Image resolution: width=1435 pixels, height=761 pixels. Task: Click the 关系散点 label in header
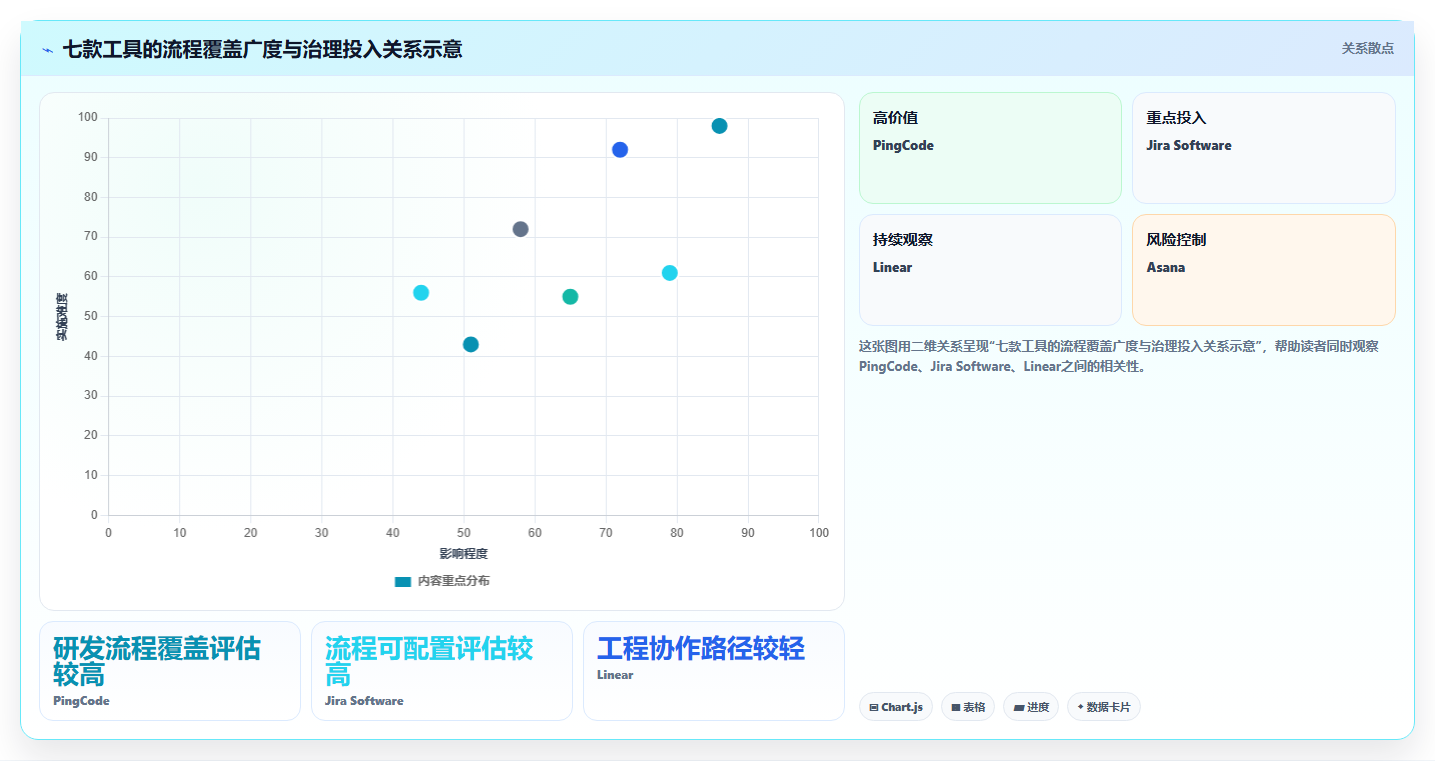[x=1367, y=49]
